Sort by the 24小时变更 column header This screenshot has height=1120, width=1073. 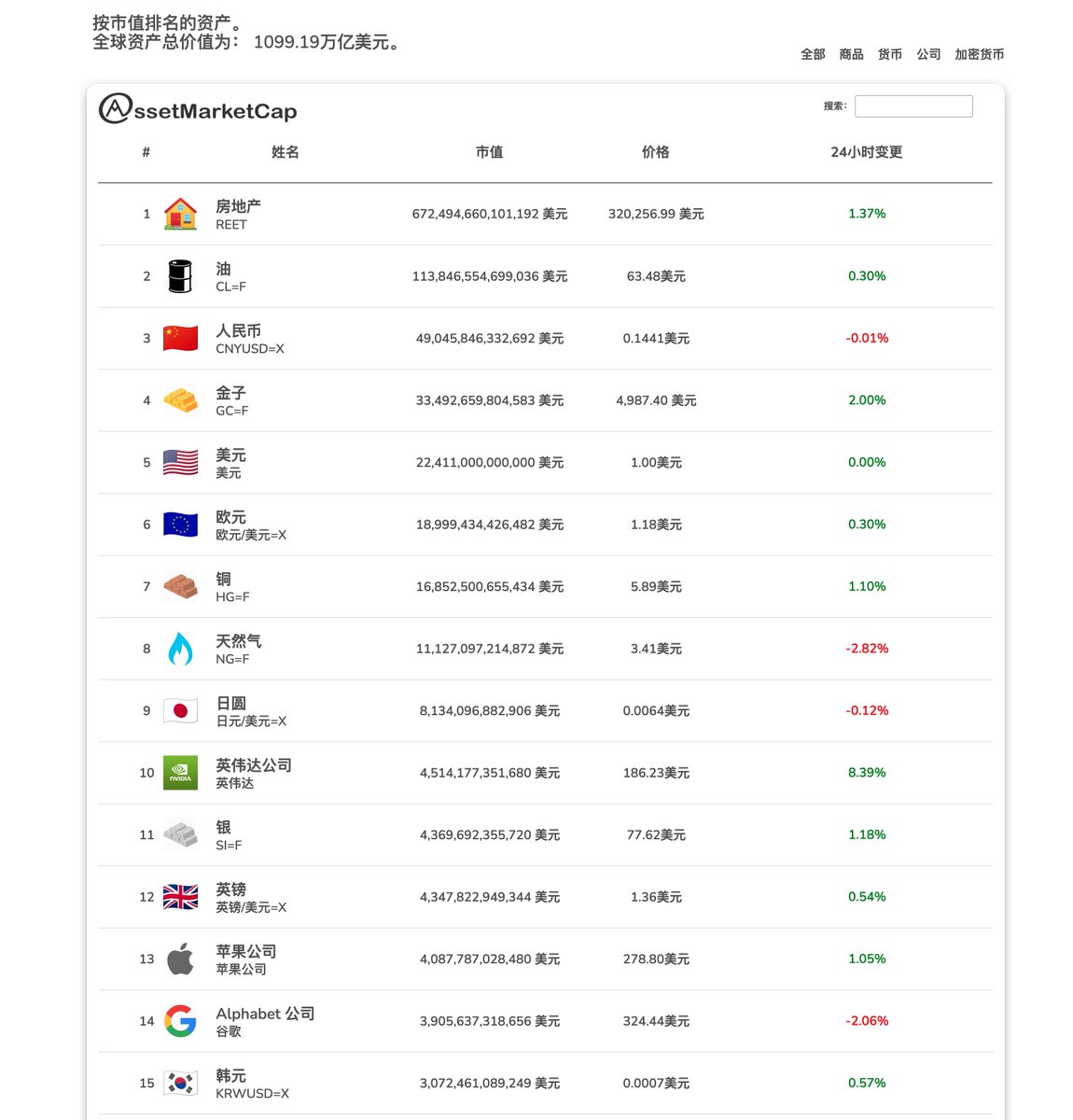[x=867, y=152]
